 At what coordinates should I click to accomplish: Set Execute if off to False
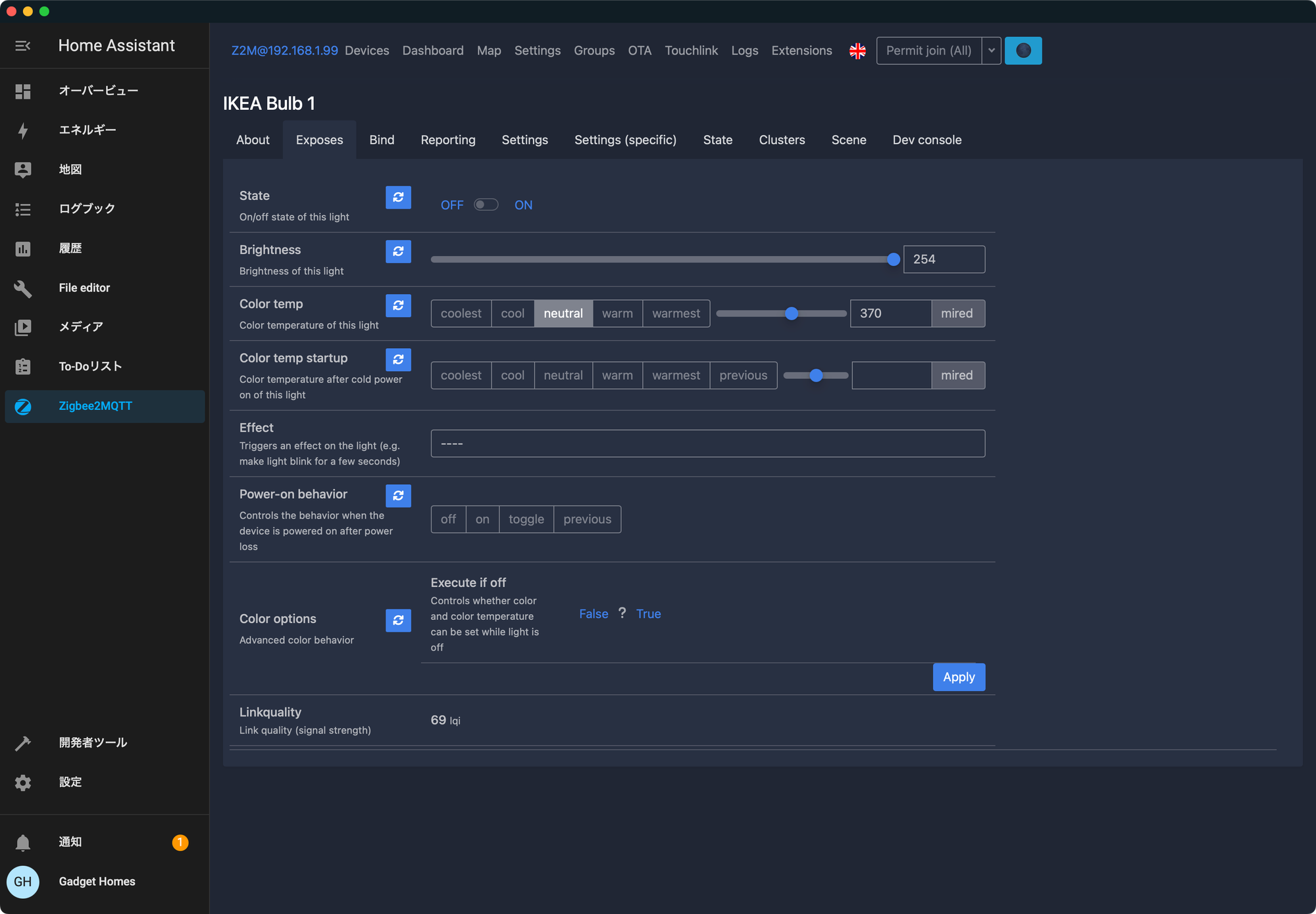[594, 614]
